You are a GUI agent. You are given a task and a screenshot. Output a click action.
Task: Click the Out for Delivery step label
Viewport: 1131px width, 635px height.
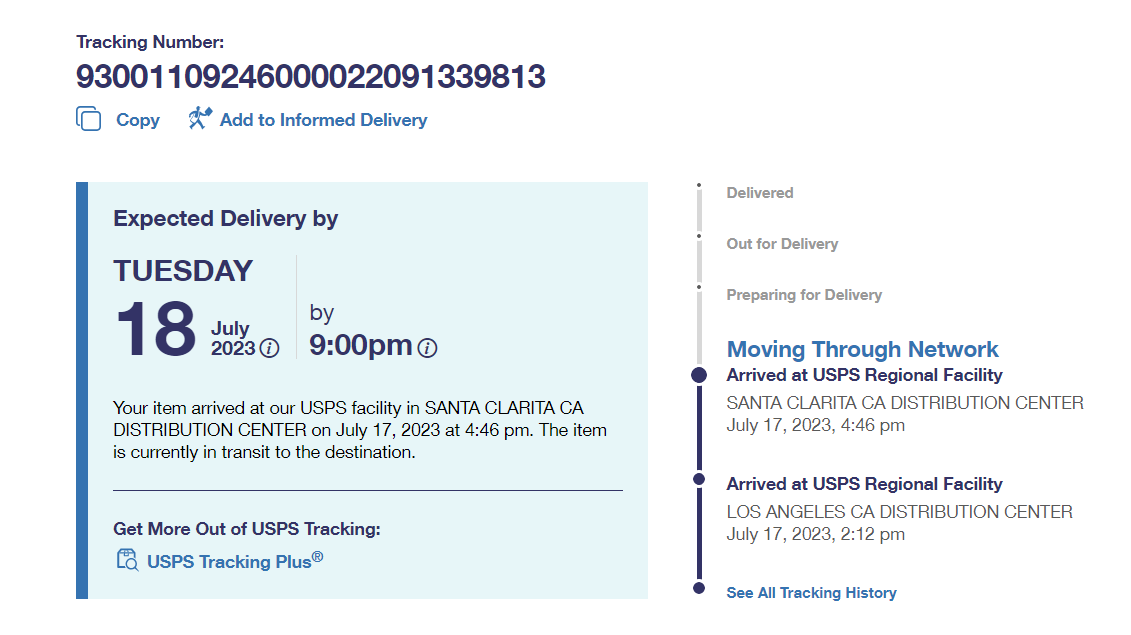[782, 244]
